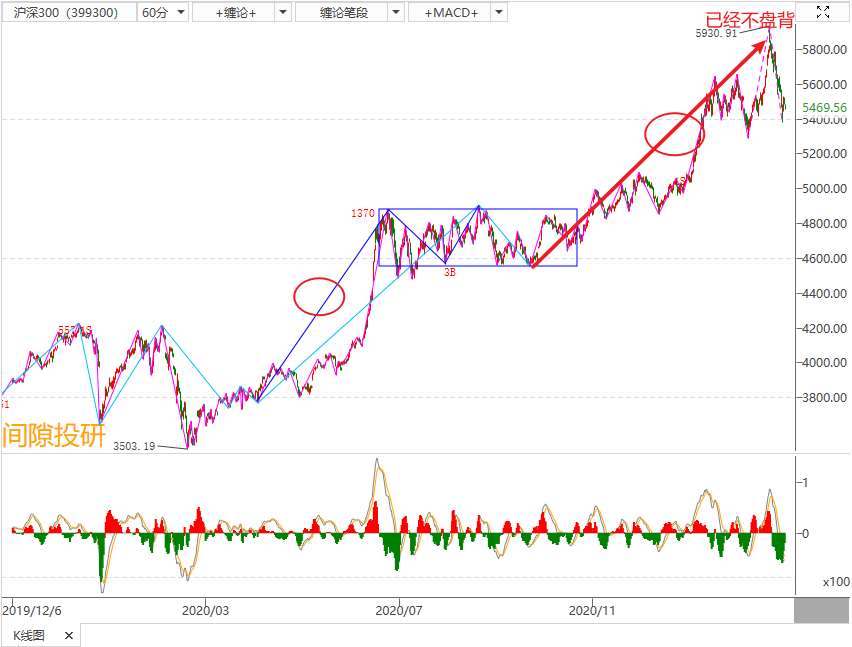Click the green 5469.56 current price label
This screenshot has height=647, width=852.
(x=824, y=106)
